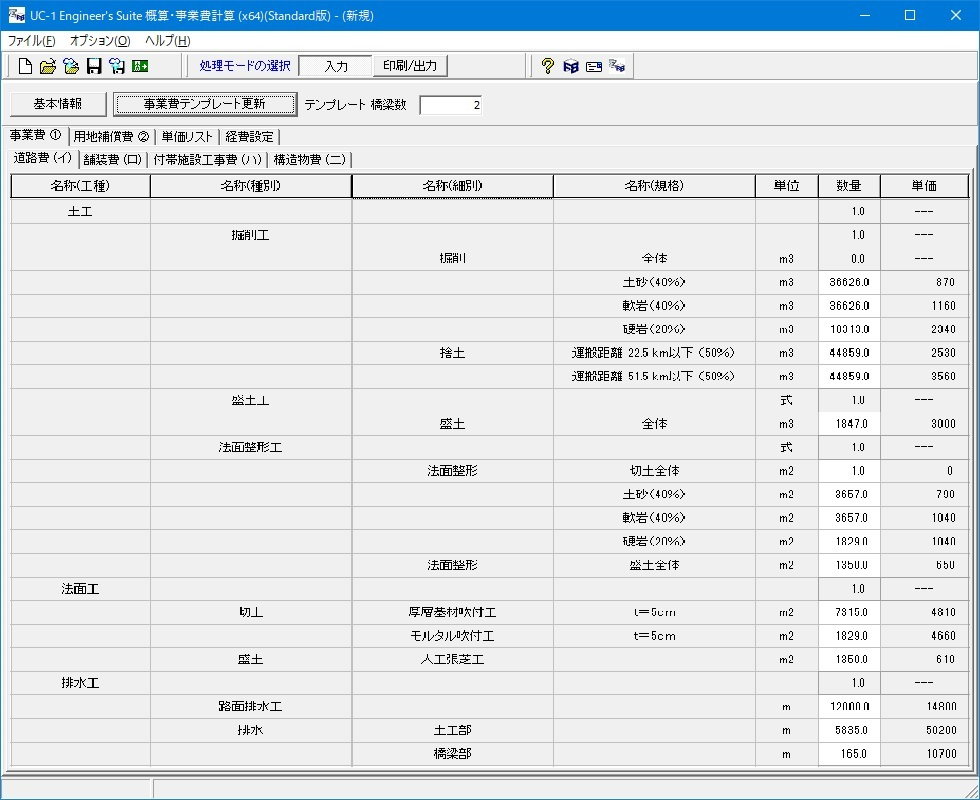Viewport: 980px width, 800px height.
Task: Click the 切土全体 cell
Action: [654, 471]
